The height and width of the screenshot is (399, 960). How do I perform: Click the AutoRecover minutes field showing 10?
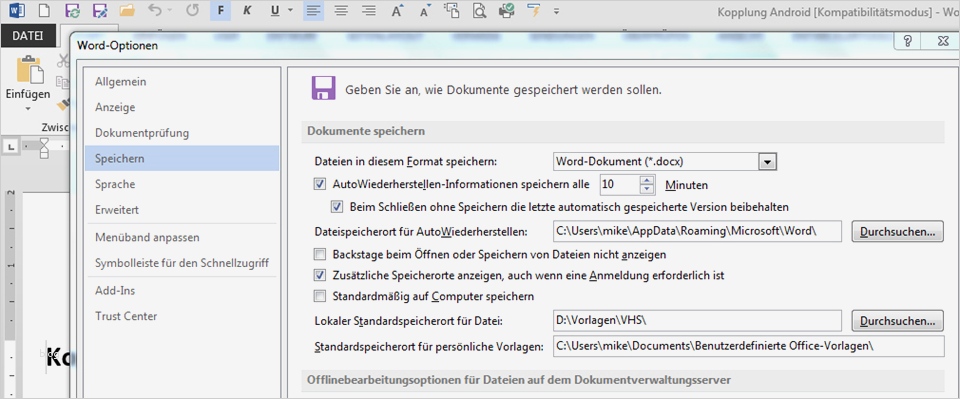point(620,184)
